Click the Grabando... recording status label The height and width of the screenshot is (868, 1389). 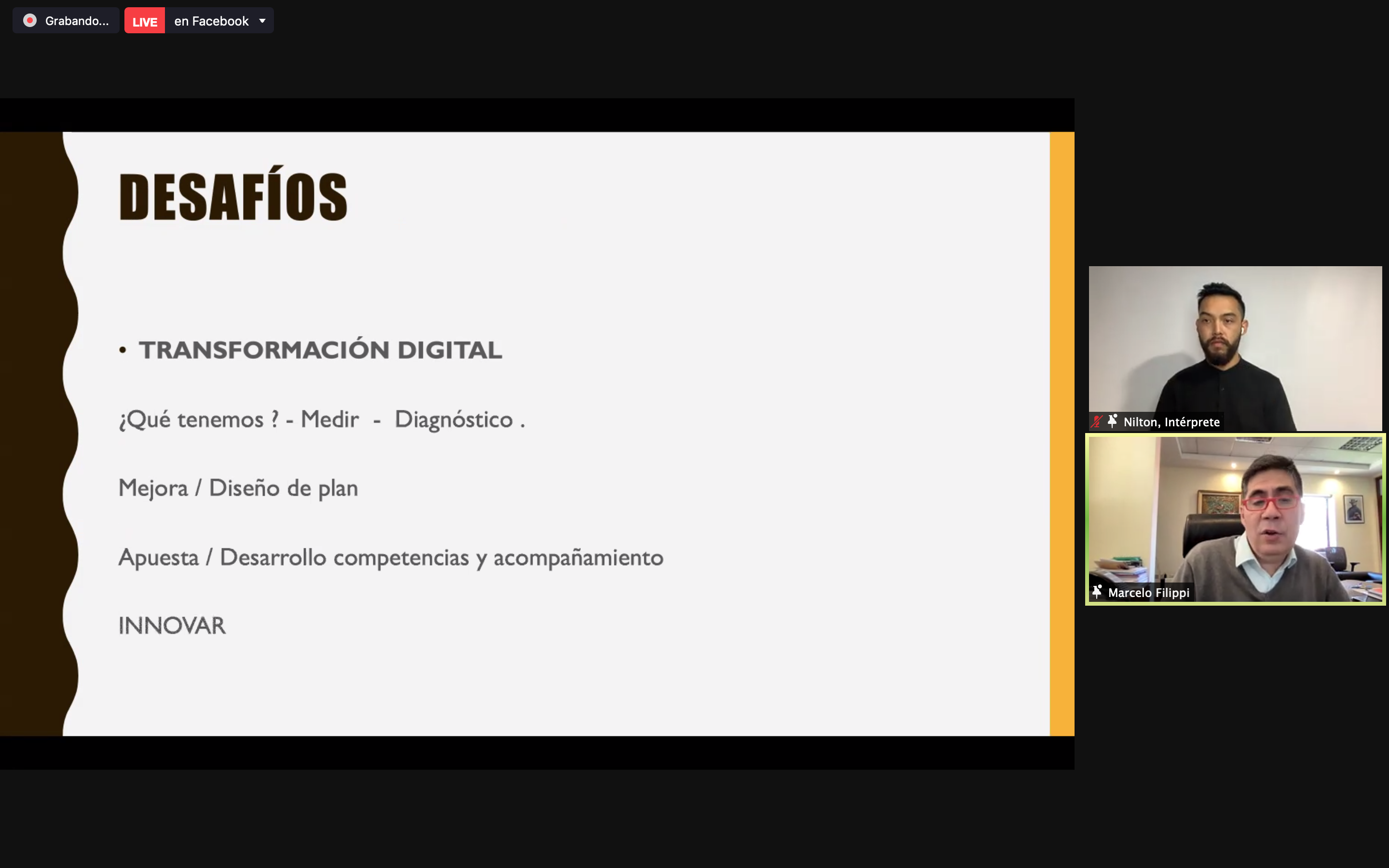76,21
